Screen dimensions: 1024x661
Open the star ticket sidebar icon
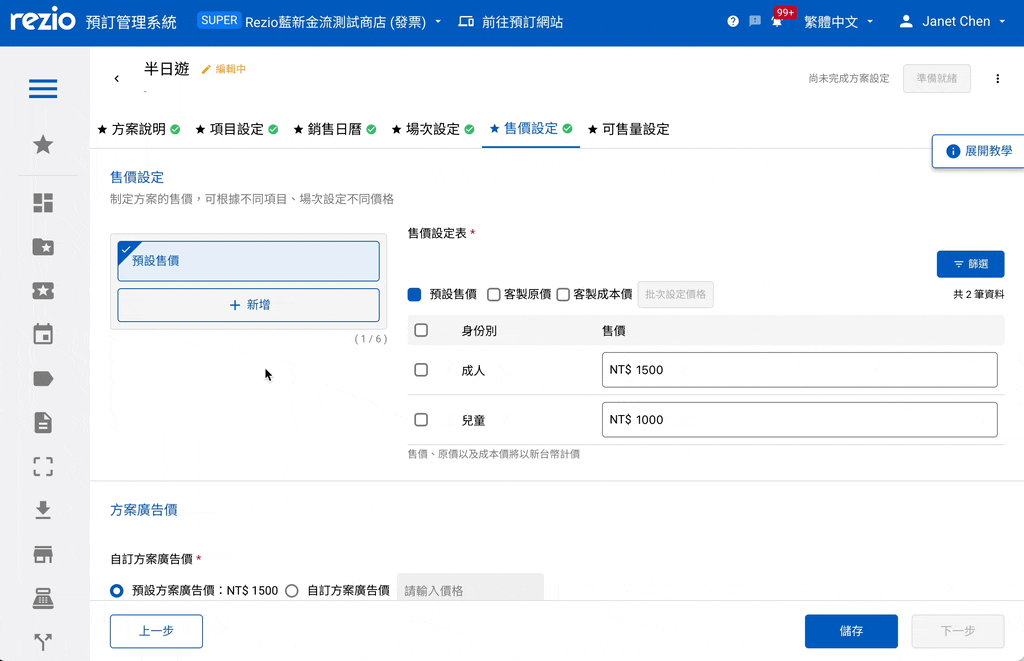point(43,291)
